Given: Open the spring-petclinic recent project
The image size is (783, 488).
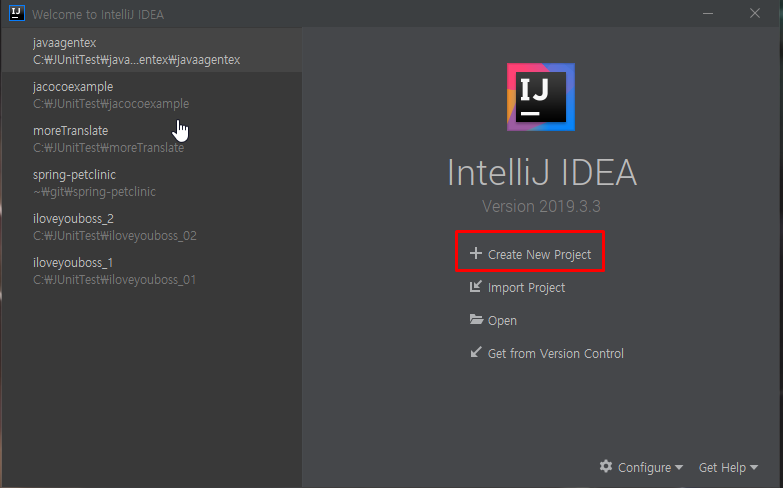Looking at the screenshot, I should 152,182.
